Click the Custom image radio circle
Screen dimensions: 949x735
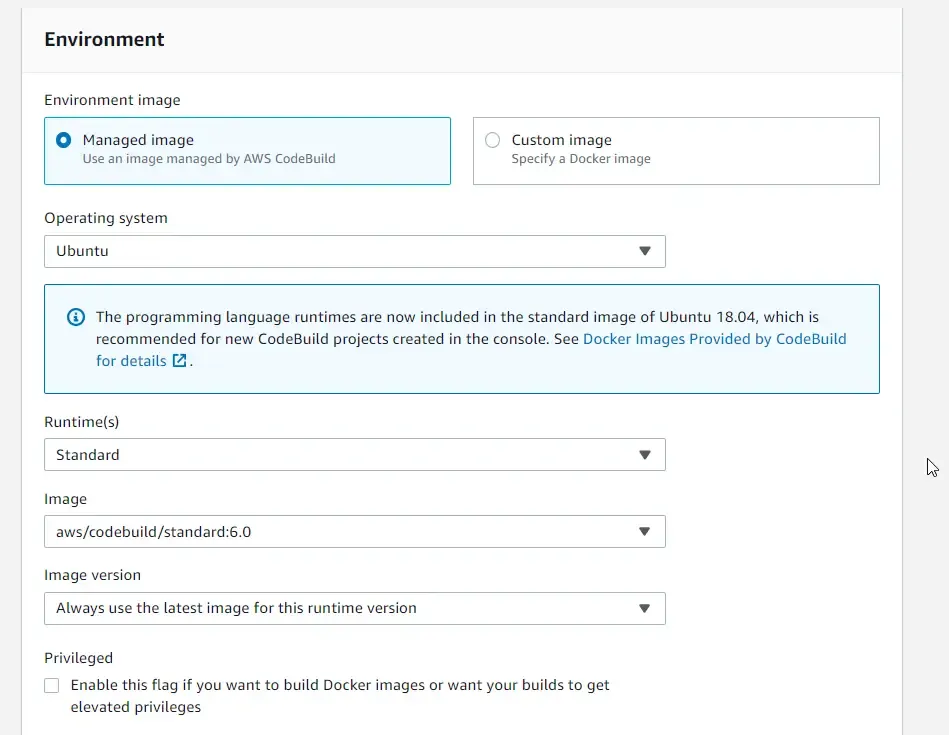[x=492, y=140]
